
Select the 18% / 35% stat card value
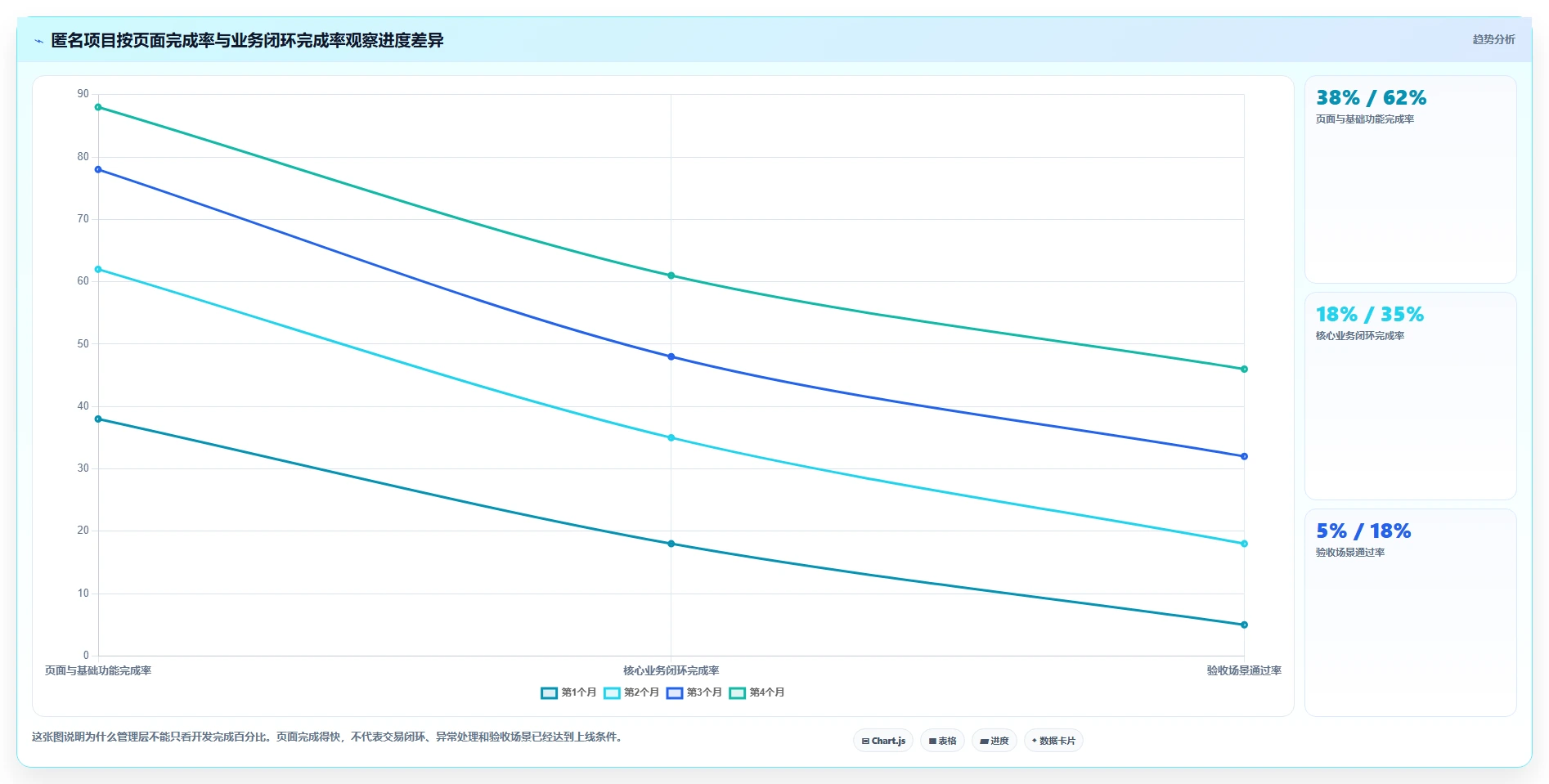click(1370, 315)
